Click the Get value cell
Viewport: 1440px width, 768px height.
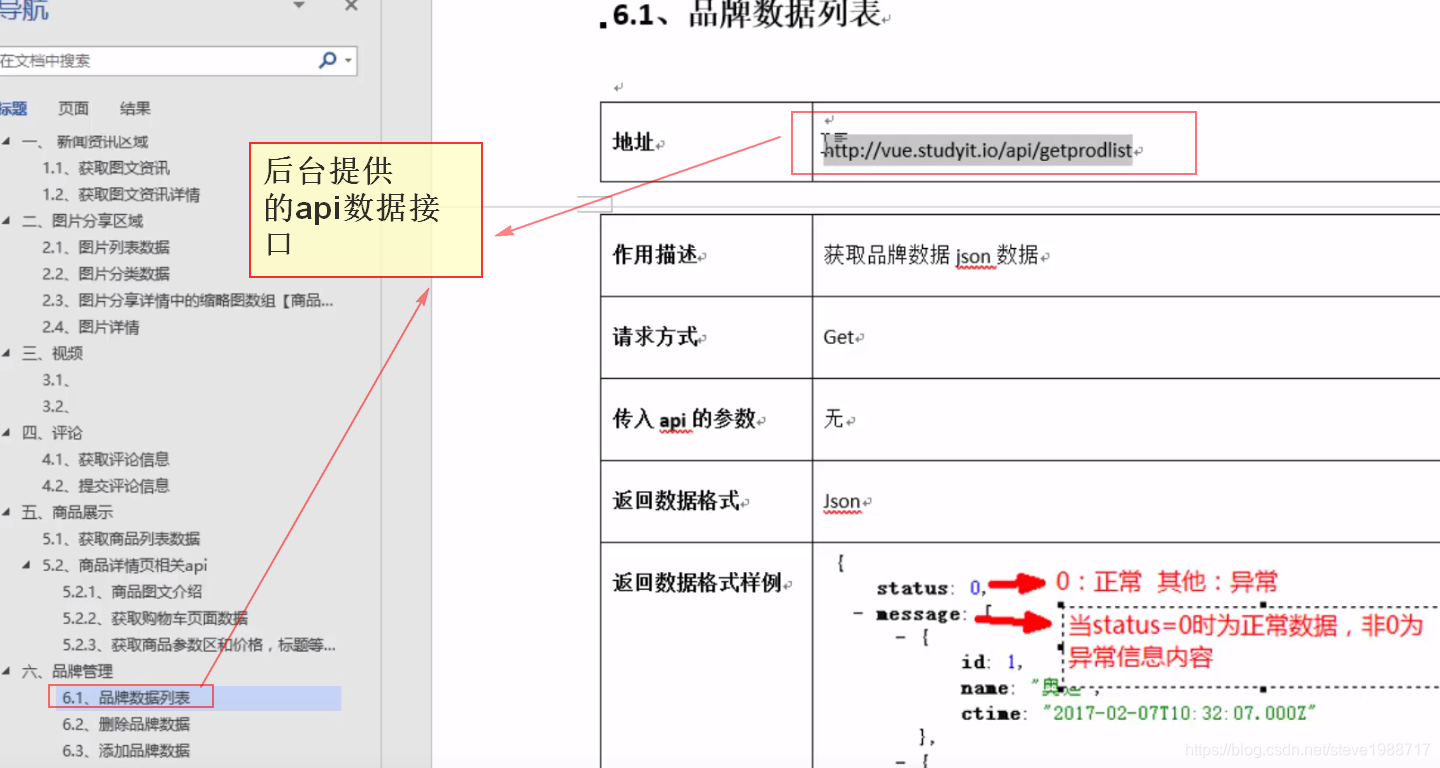tap(1126, 337)
